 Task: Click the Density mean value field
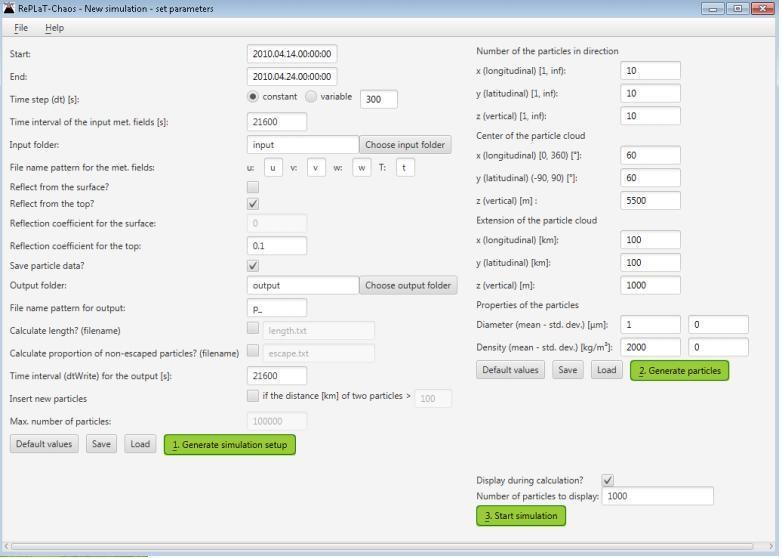click(650, 347)
